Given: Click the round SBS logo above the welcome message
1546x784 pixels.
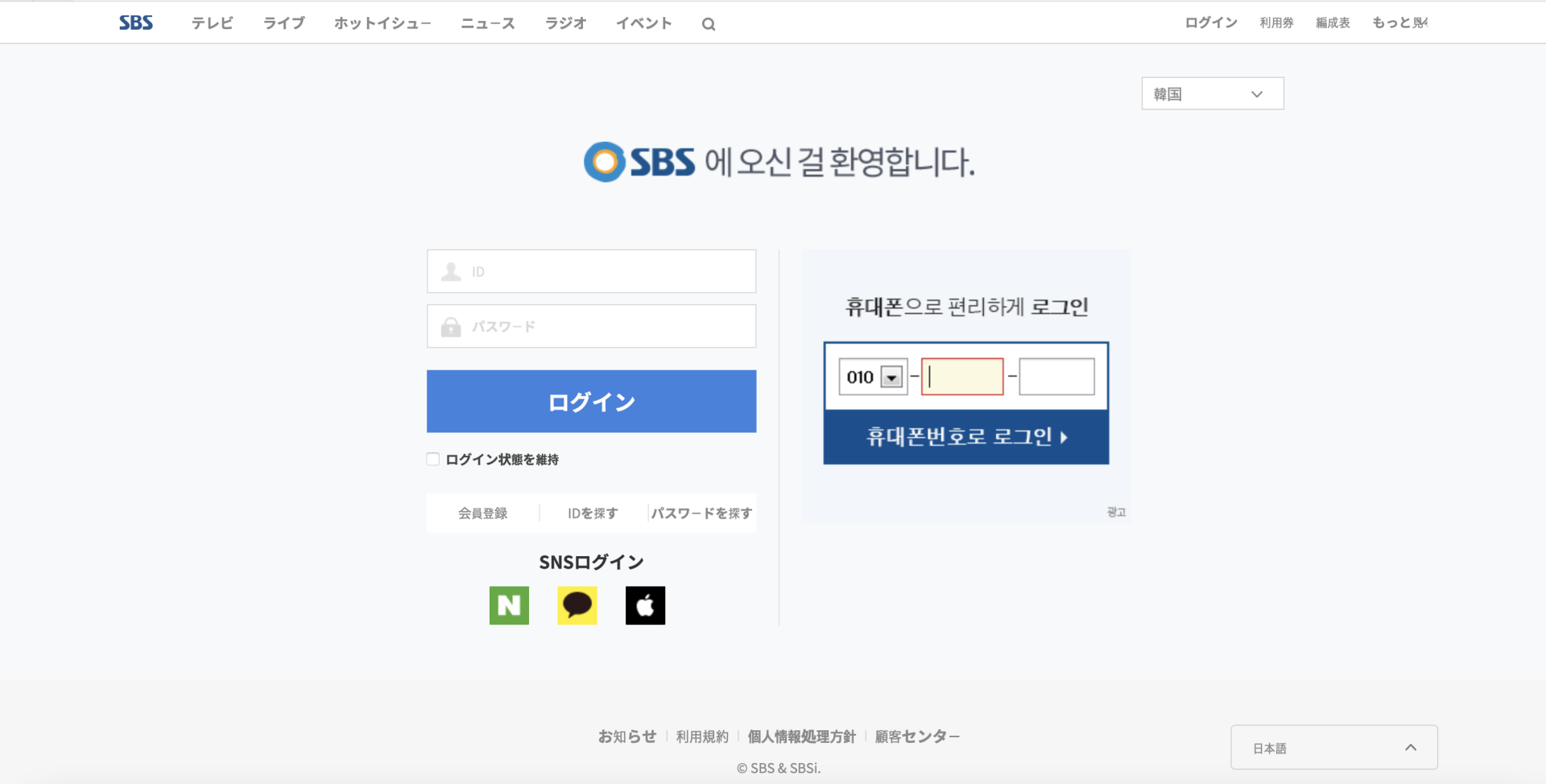Looking at the screenshot, I should coord(603,162).
